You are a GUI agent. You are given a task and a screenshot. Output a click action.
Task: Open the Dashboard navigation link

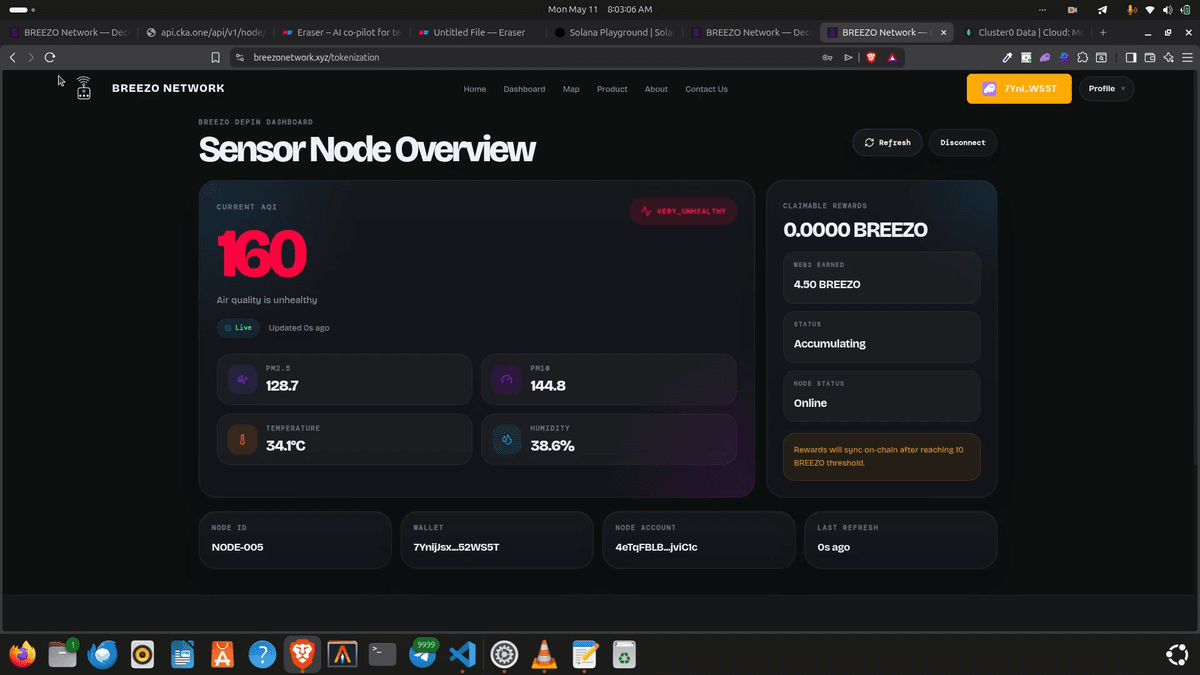[x=524, y=89]
